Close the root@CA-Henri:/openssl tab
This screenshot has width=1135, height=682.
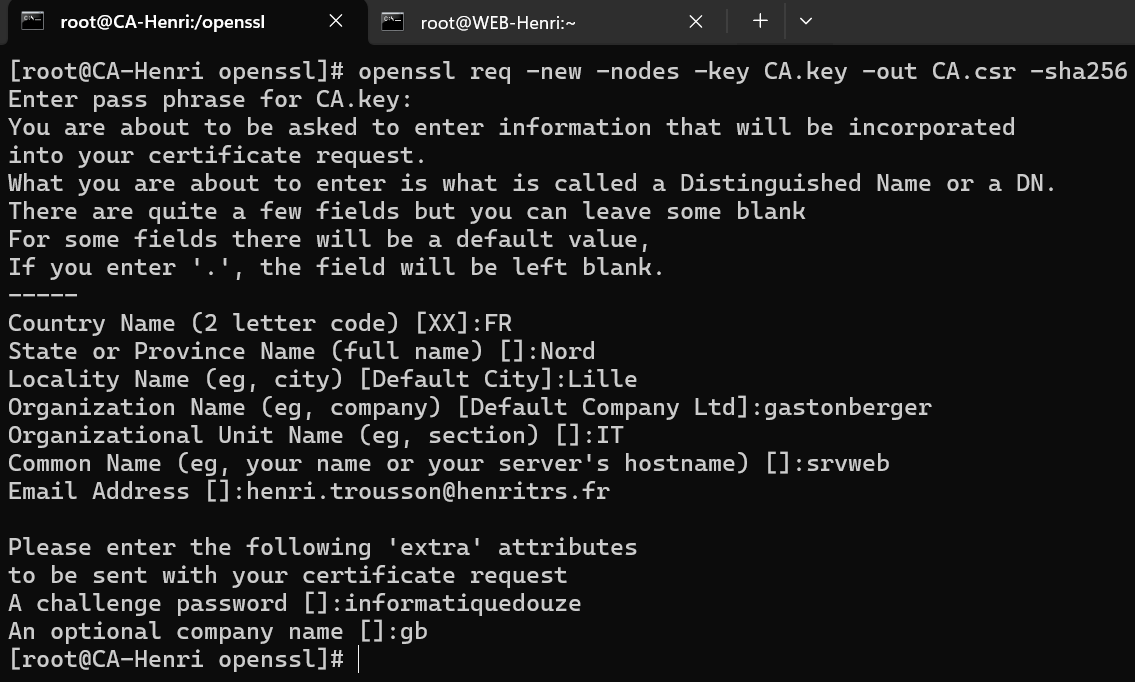[336, 21]
